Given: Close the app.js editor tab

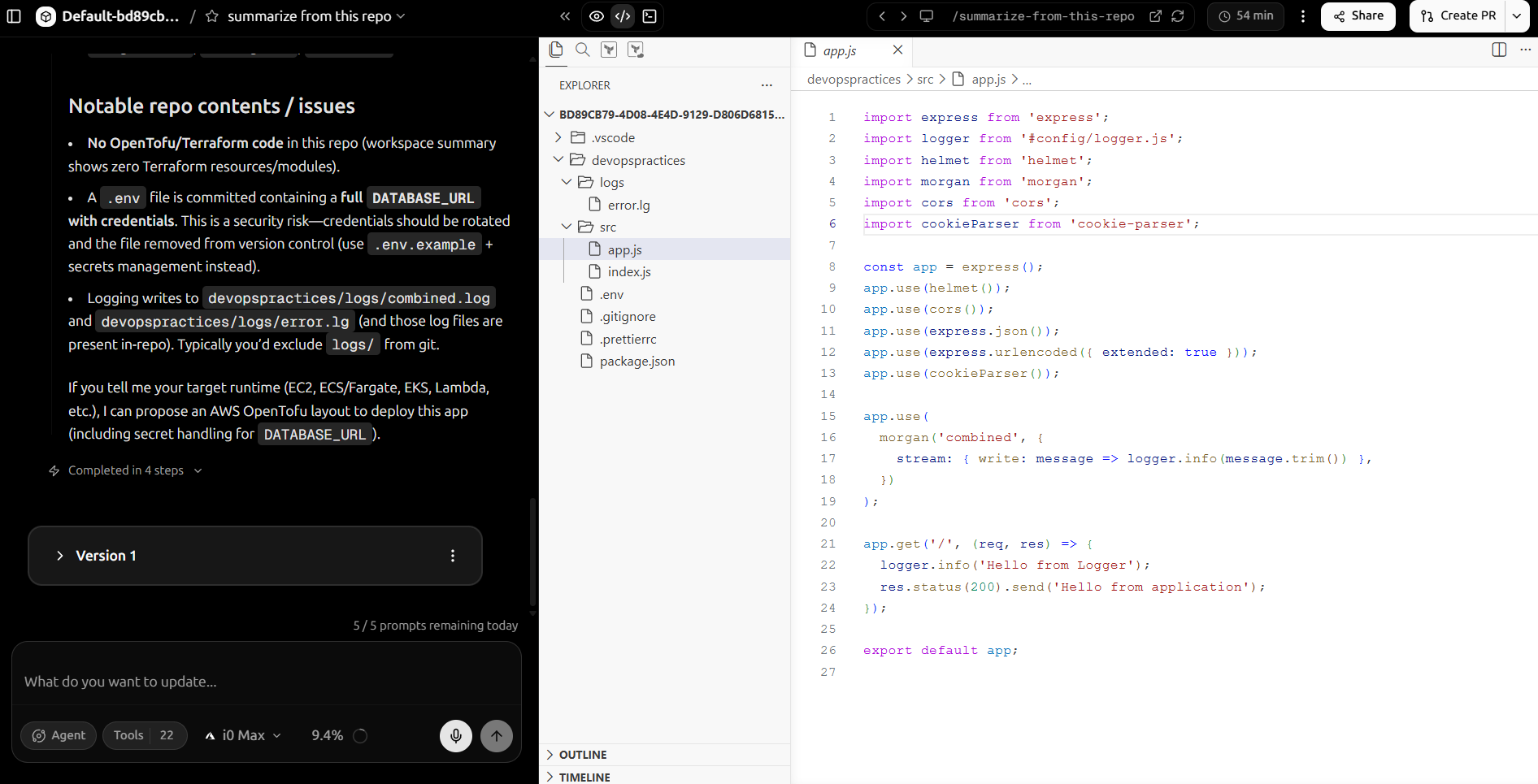Looking at the screenshot, I should pos(897,50).
